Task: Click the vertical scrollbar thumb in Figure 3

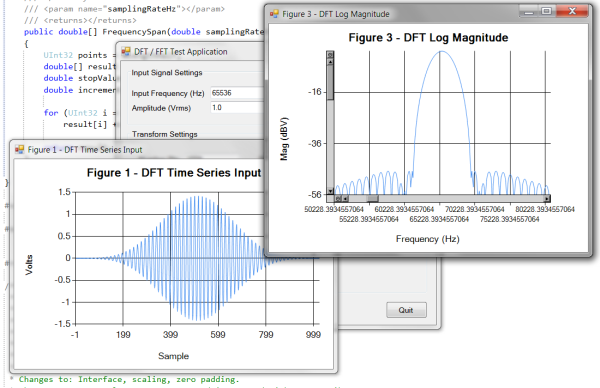Action: (x=330, y=82)
